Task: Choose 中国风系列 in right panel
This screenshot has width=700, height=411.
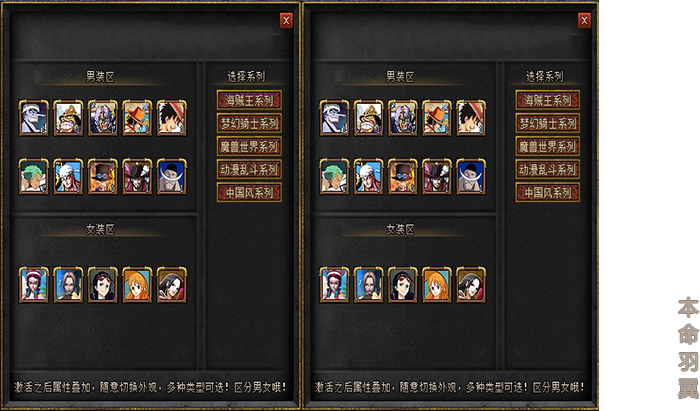Action: [x=548, y=193]
